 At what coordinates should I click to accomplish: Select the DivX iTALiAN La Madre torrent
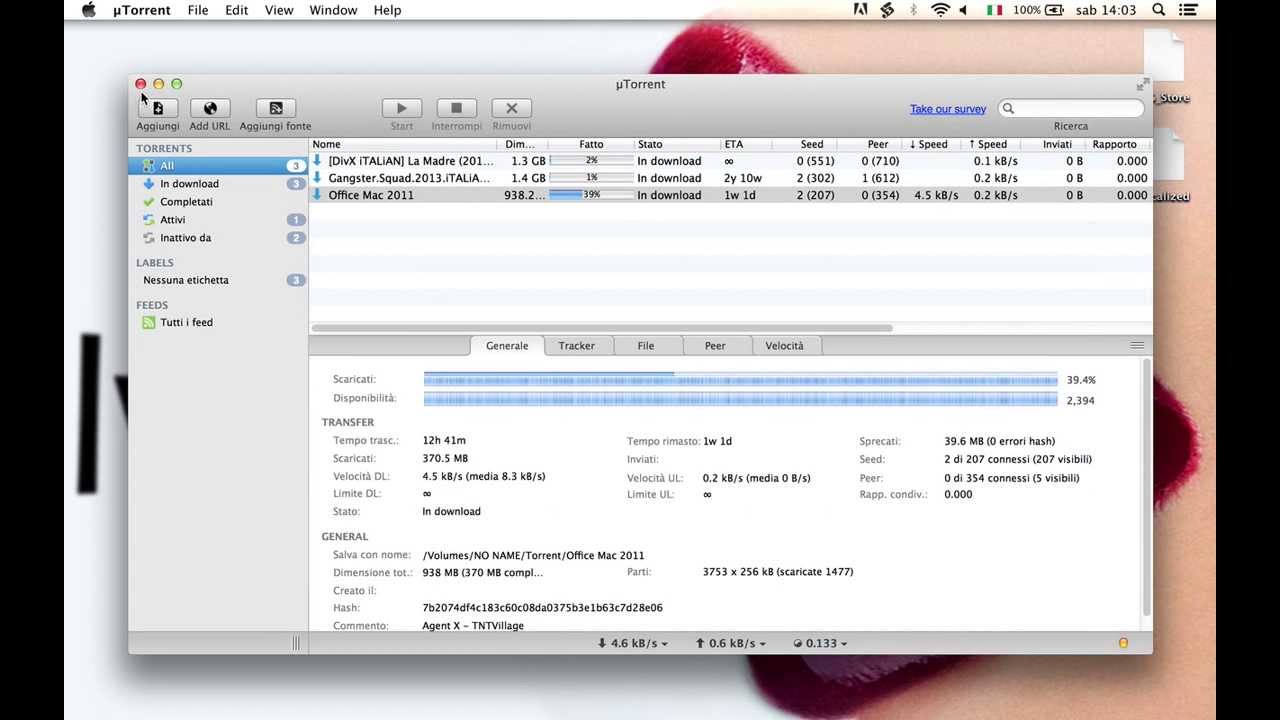click(x=730, y=161)
